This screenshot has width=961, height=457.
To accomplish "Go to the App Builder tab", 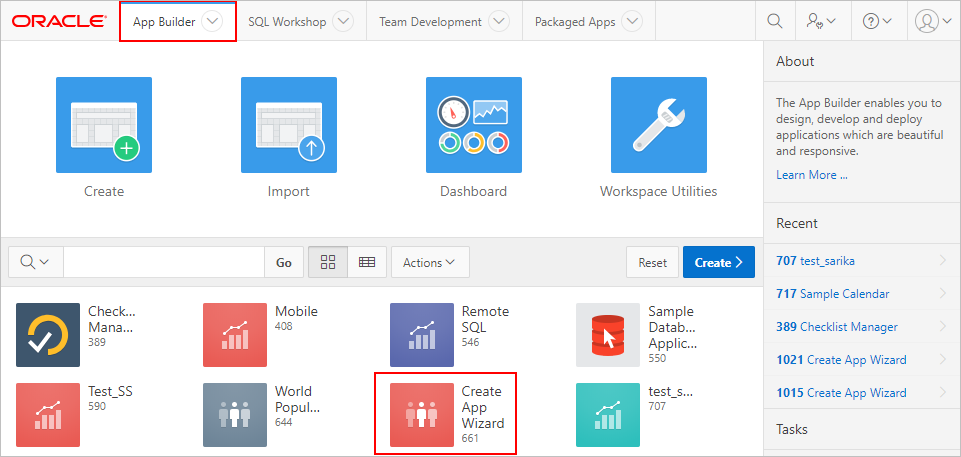I will [164, 21].
